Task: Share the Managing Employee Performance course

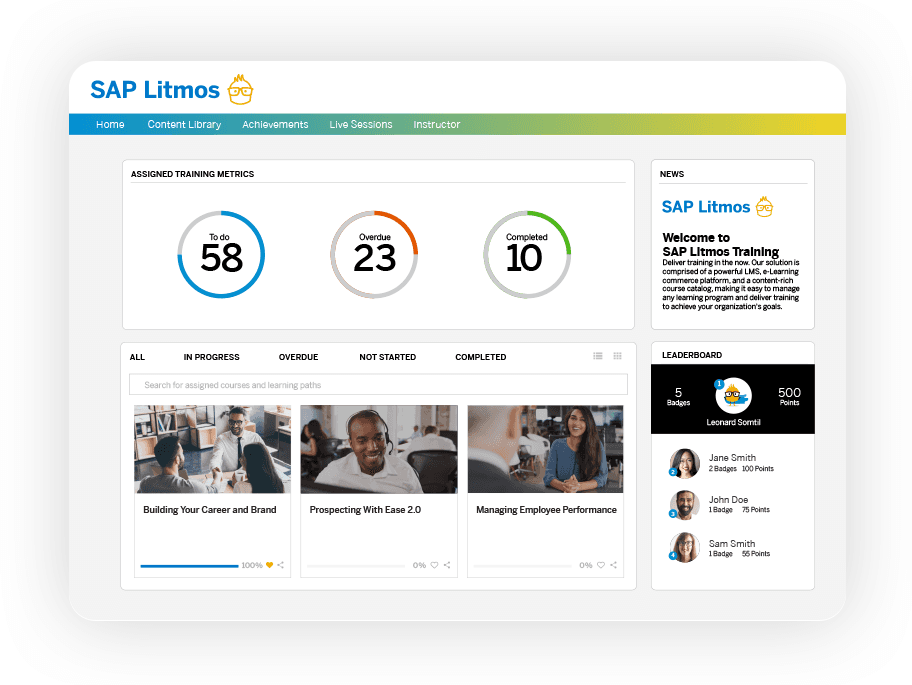Action: (614, 565)
